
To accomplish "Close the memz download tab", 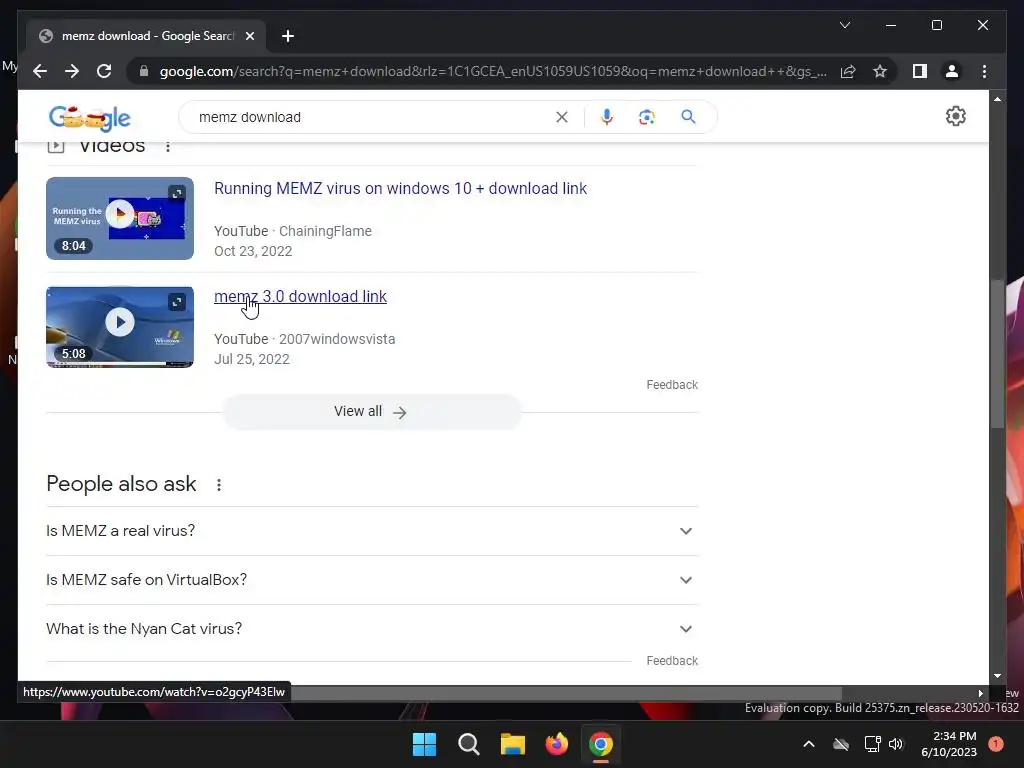I will pyautogui.click(x=249, y=36).
